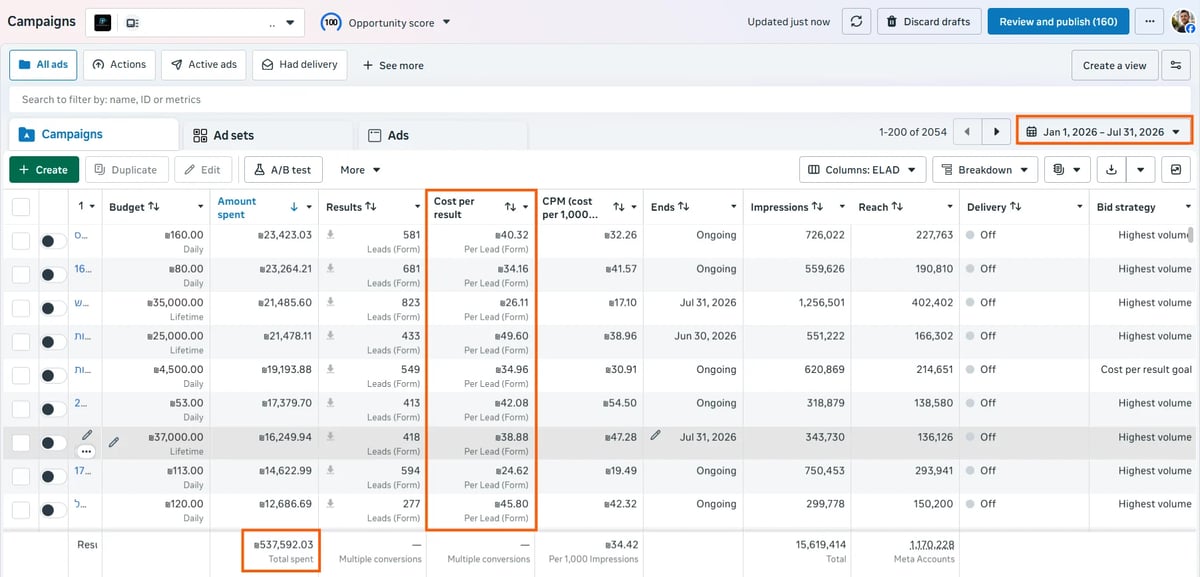Open the three-dot menu next to Review and publish
This screenshot has width=1200, height=577.
click(1151, 22)
